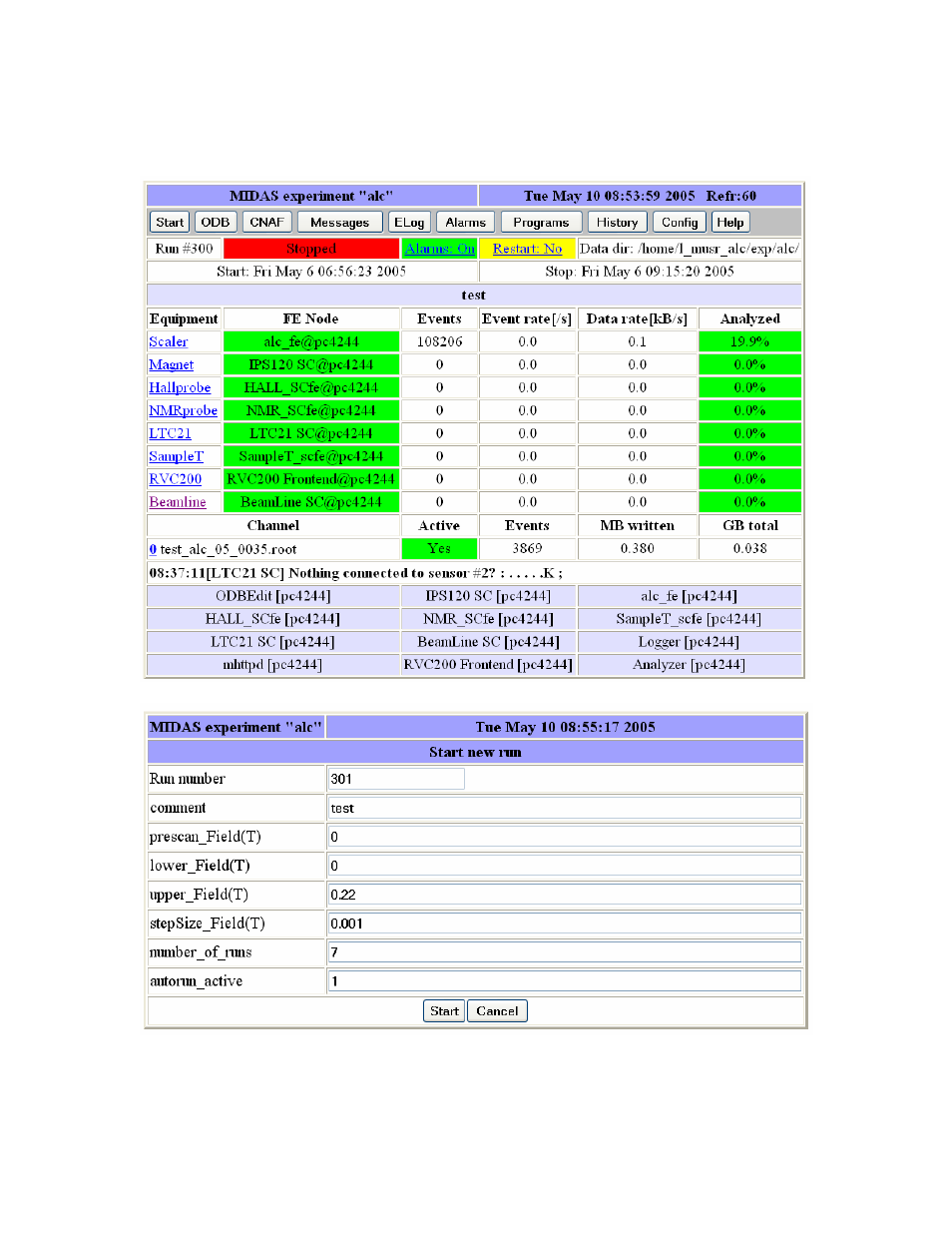Open the Alarms button in toolbar

[x=466, y=223]
